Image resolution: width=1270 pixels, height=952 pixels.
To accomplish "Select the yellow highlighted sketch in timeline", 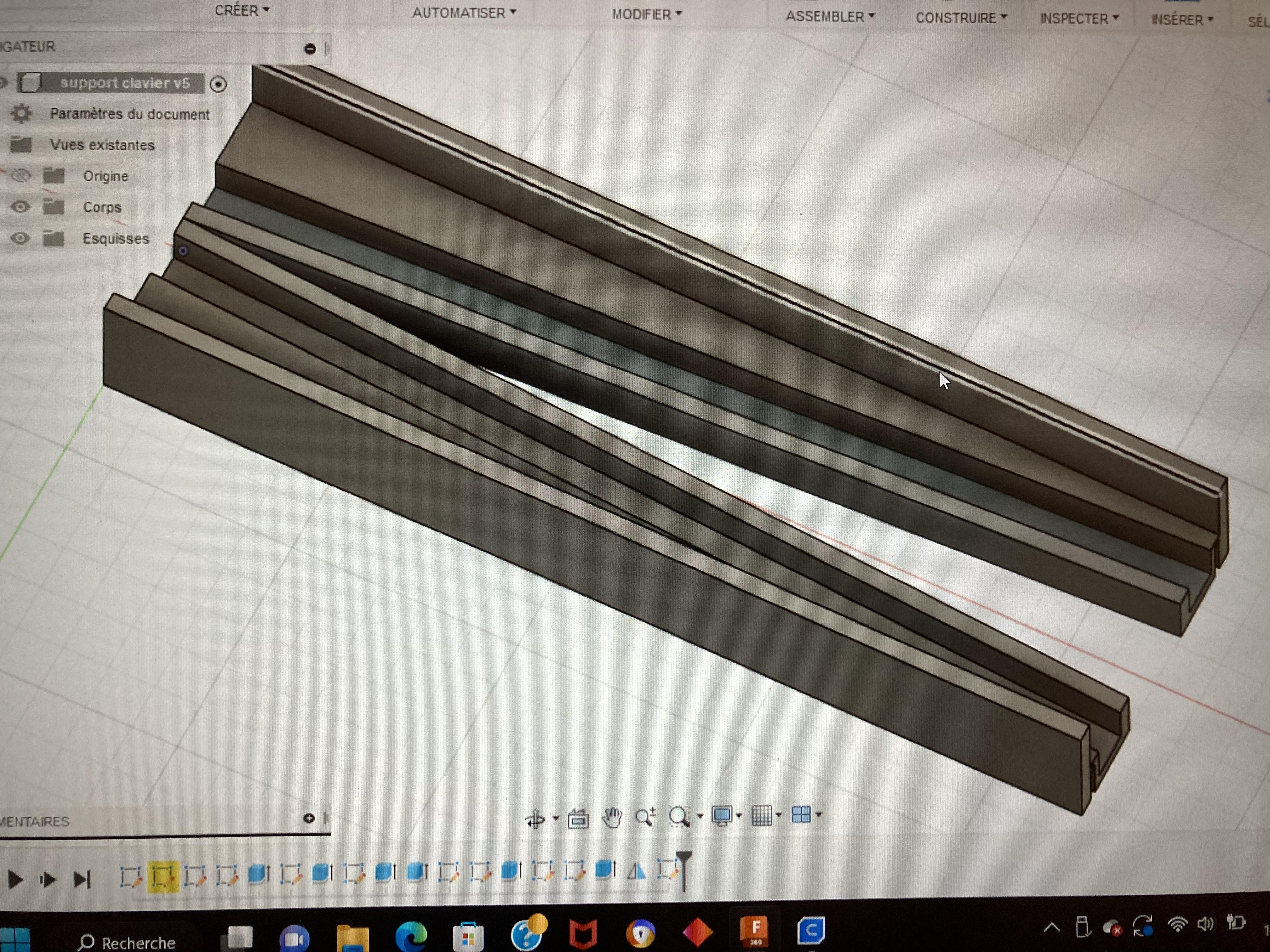I will click(x=163, y=877).
